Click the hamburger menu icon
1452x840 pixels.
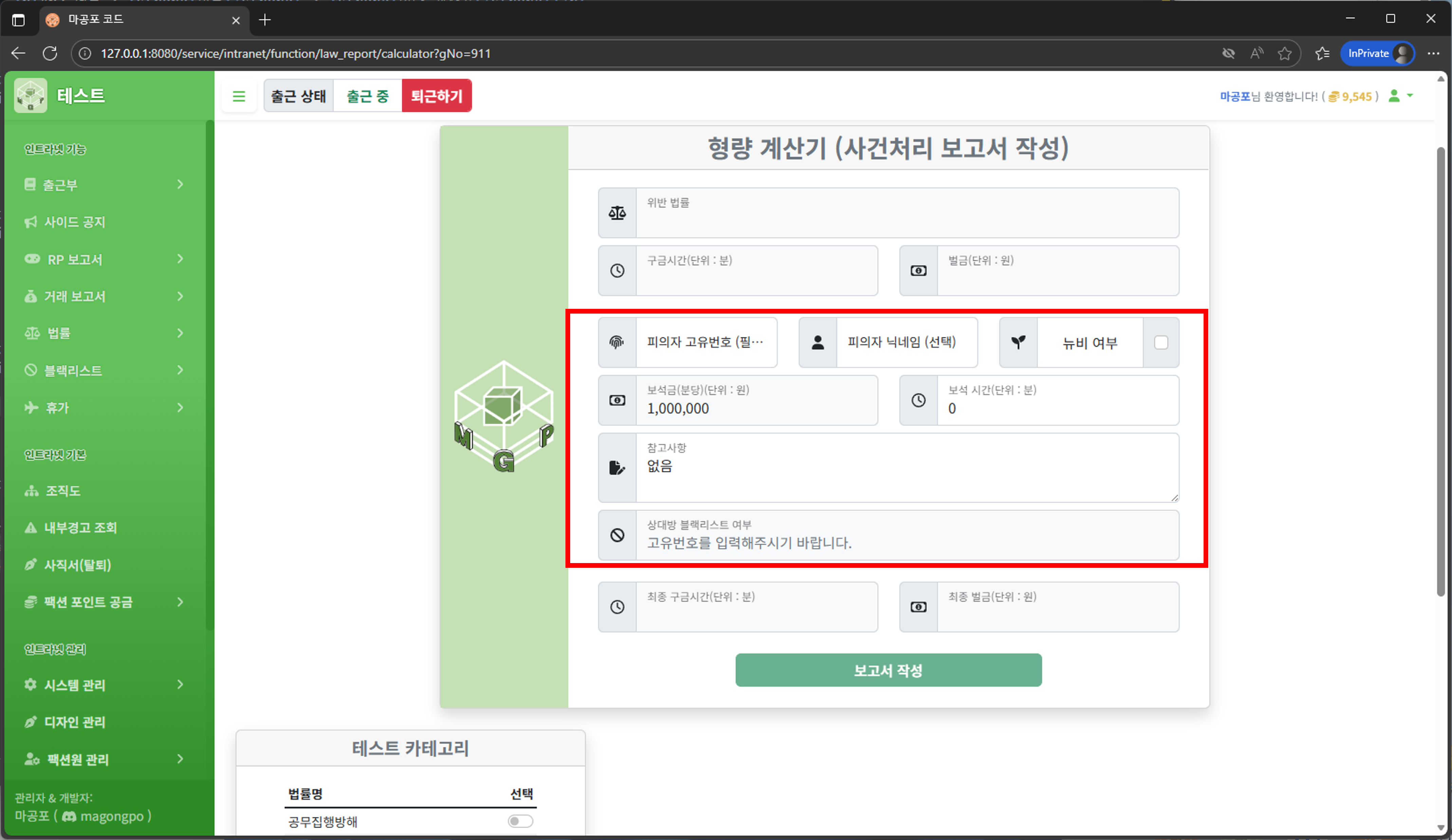[x=239, y=96]
